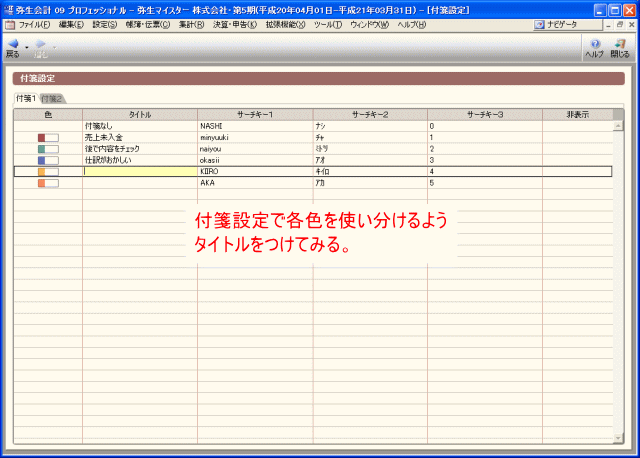Select the green swatch for 後で内容をチェック
The width and height of the screenshot is (640, 458).
click(x=48, y=149)
